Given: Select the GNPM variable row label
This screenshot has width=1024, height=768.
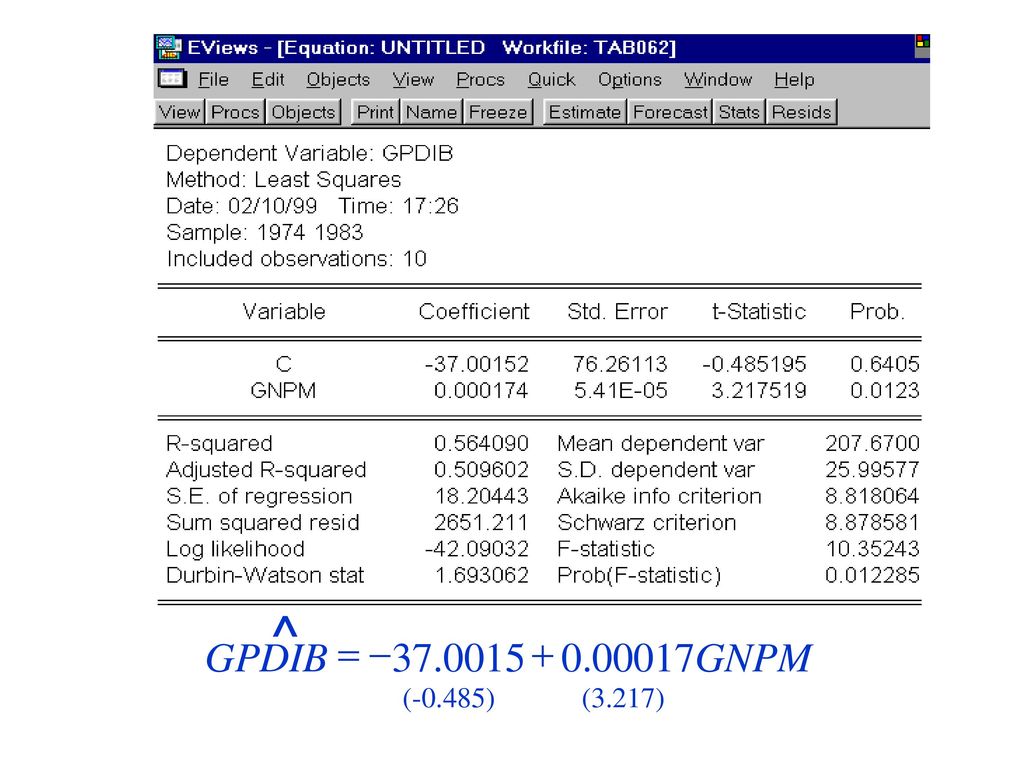Looking at the screenshot, I should tap(283, 391).
